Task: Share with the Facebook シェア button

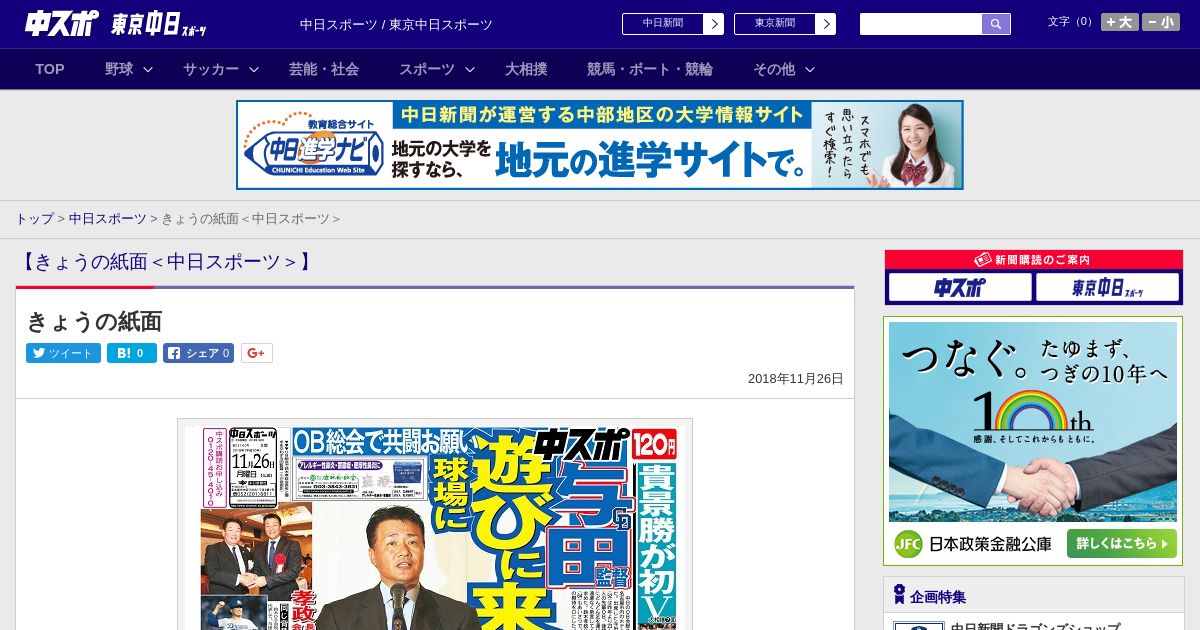Action: coord(198,353)
